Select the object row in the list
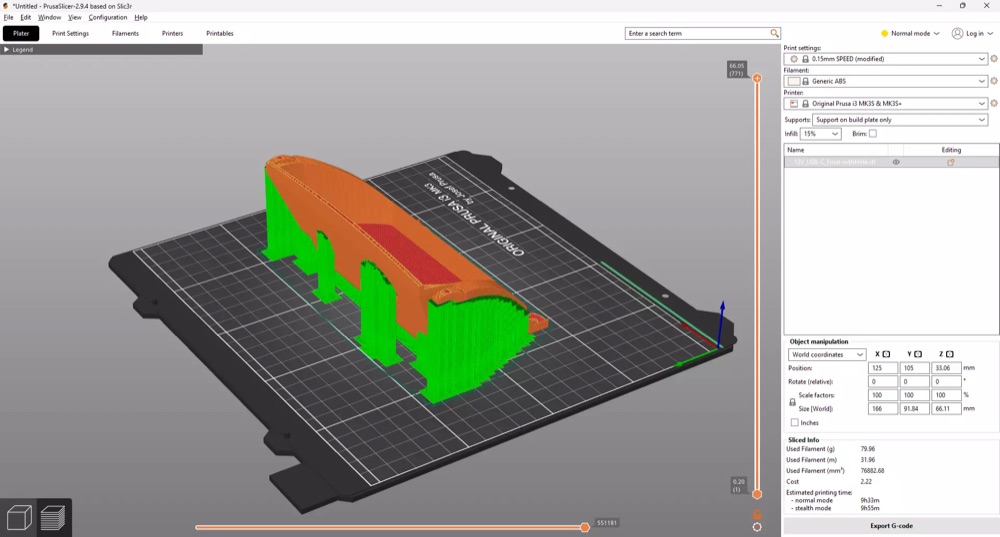The width and height of the screenshot is (1000, 537). (x=891, y=163)
